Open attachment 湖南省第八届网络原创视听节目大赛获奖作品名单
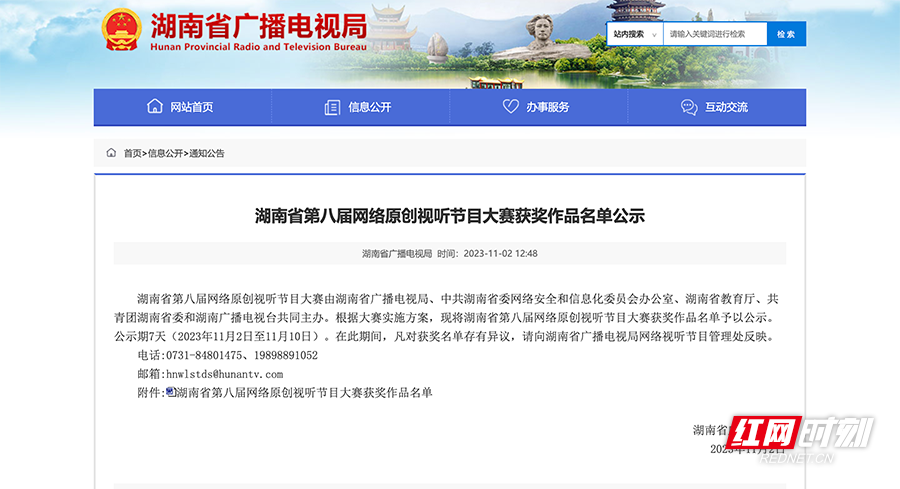Screen dimensions: 900x489 click(x=304, y=393)
